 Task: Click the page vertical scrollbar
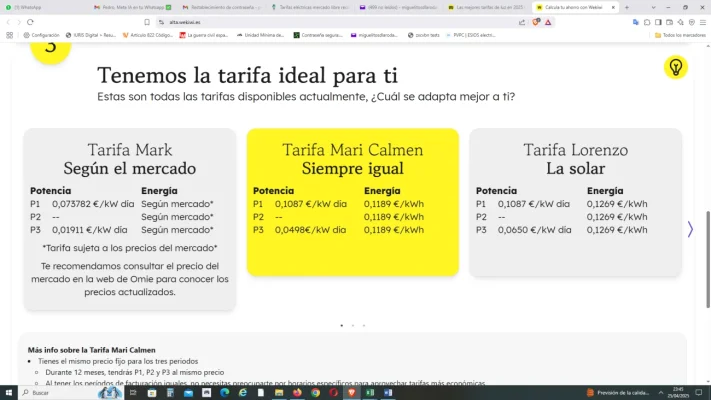(707, 260)
